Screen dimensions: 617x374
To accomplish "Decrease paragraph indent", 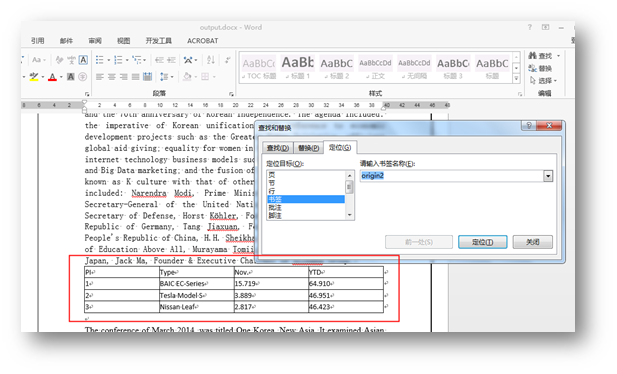I will [159, 60].
